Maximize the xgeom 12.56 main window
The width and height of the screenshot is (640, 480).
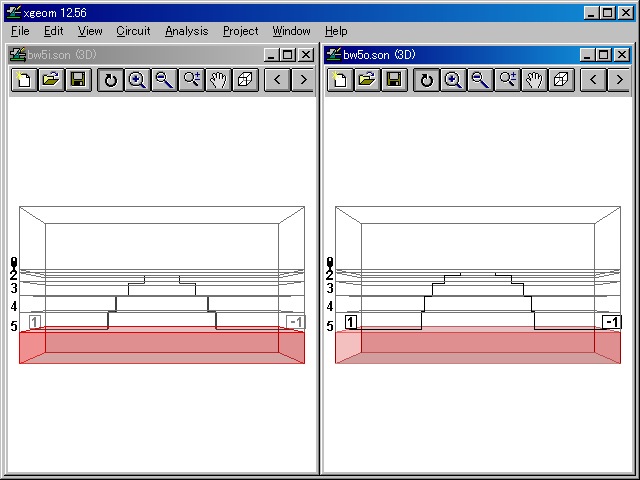click(x=608, y=13)
